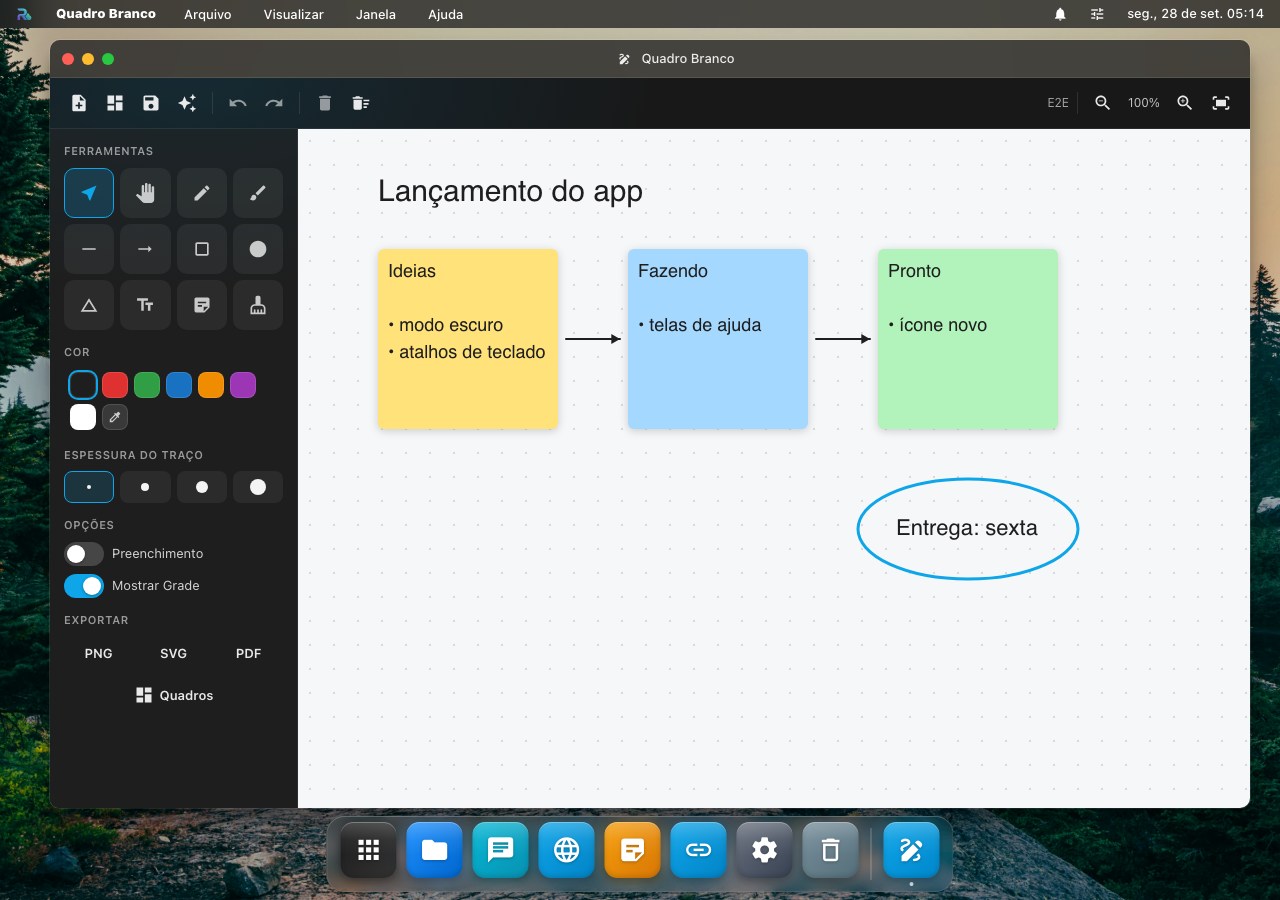Fit canvas to screen icon
Image resolution: width=1280 pixels, height=900 pixels.
tap(1221, 103)
